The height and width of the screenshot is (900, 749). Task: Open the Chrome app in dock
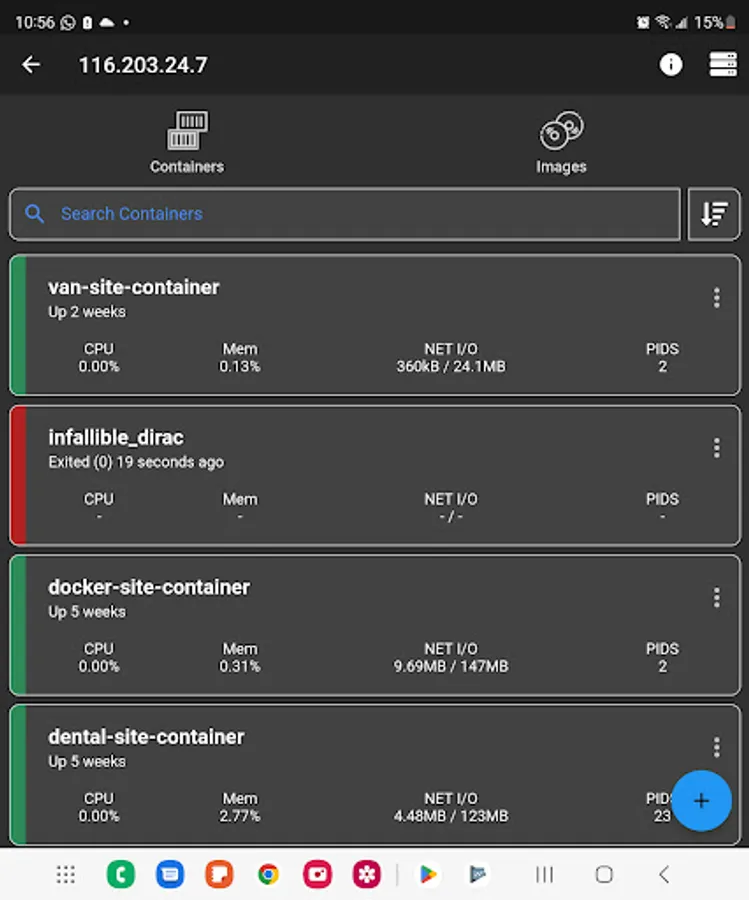[268, 875]
